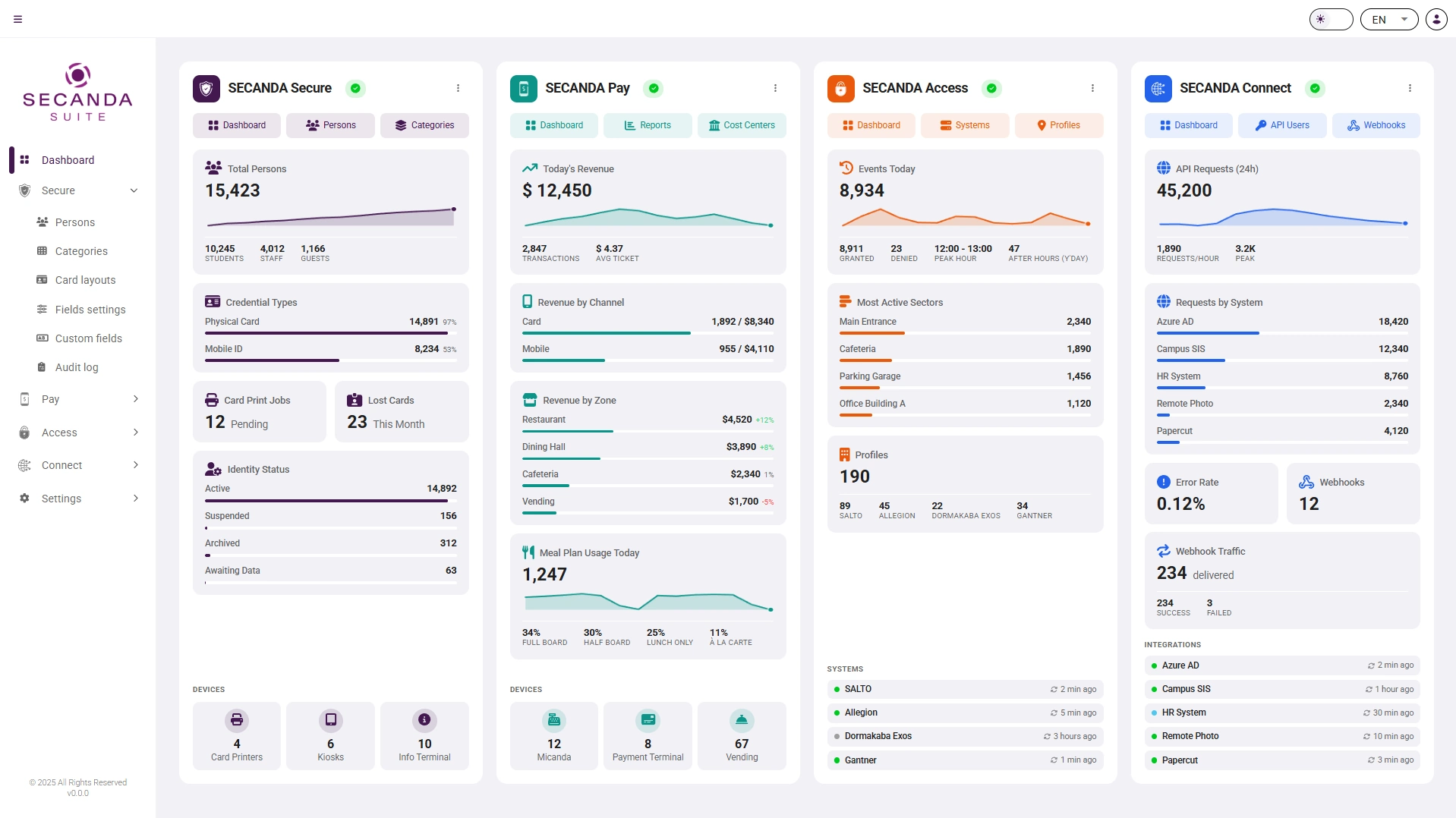
Task: Click the SECANDA Pay app icon
Action: (x=523, y=89)
